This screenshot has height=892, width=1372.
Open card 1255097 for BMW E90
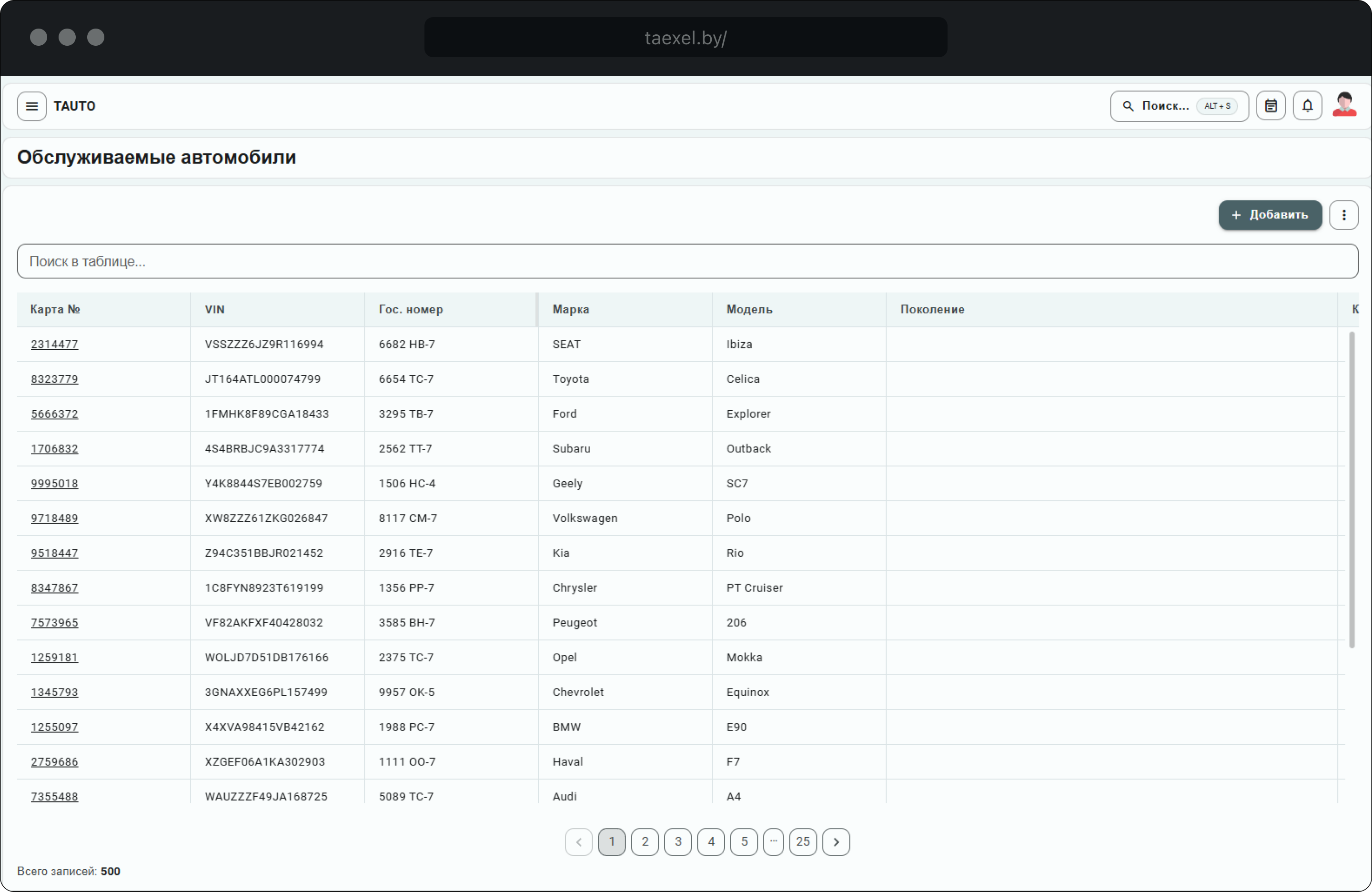pyautogui.click(x=54, y=727)
